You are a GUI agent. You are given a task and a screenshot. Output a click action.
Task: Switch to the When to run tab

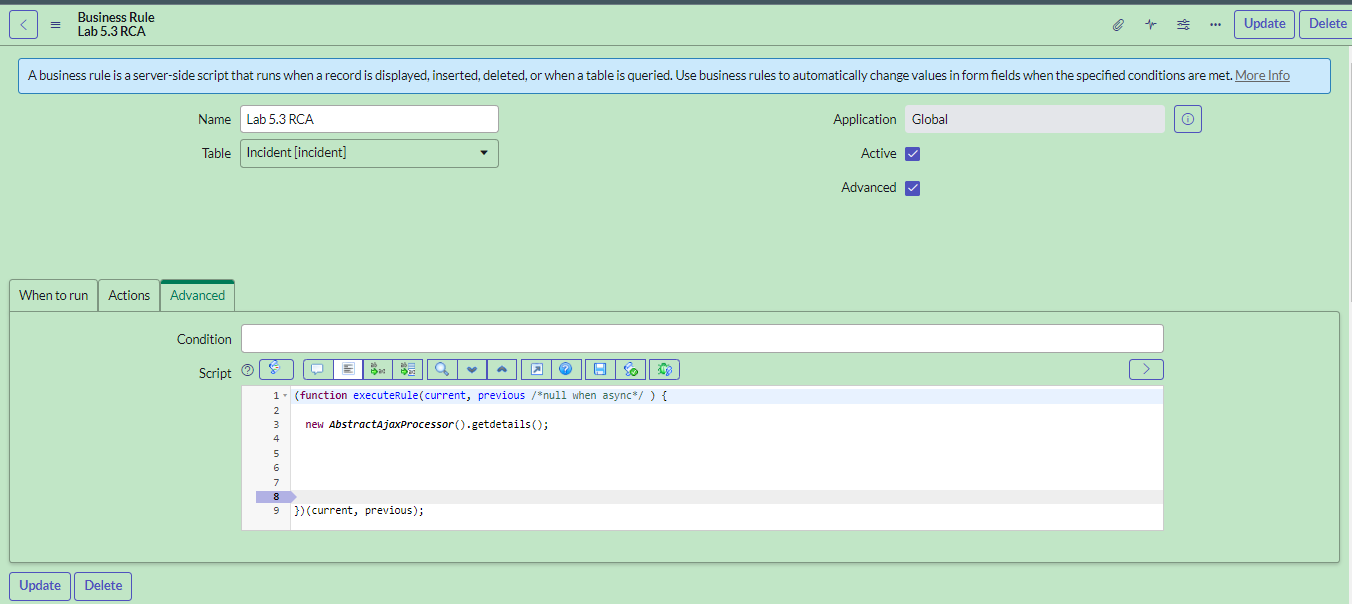(x=54, y=295)
